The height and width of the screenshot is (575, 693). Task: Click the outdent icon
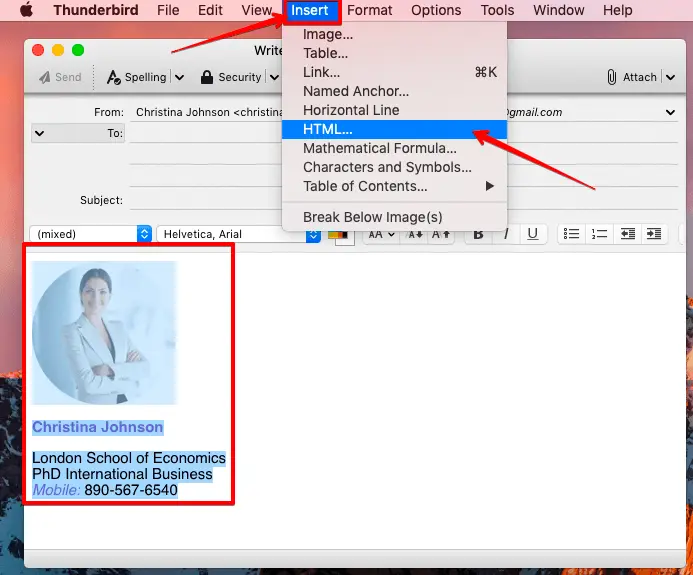pos(628,234)
